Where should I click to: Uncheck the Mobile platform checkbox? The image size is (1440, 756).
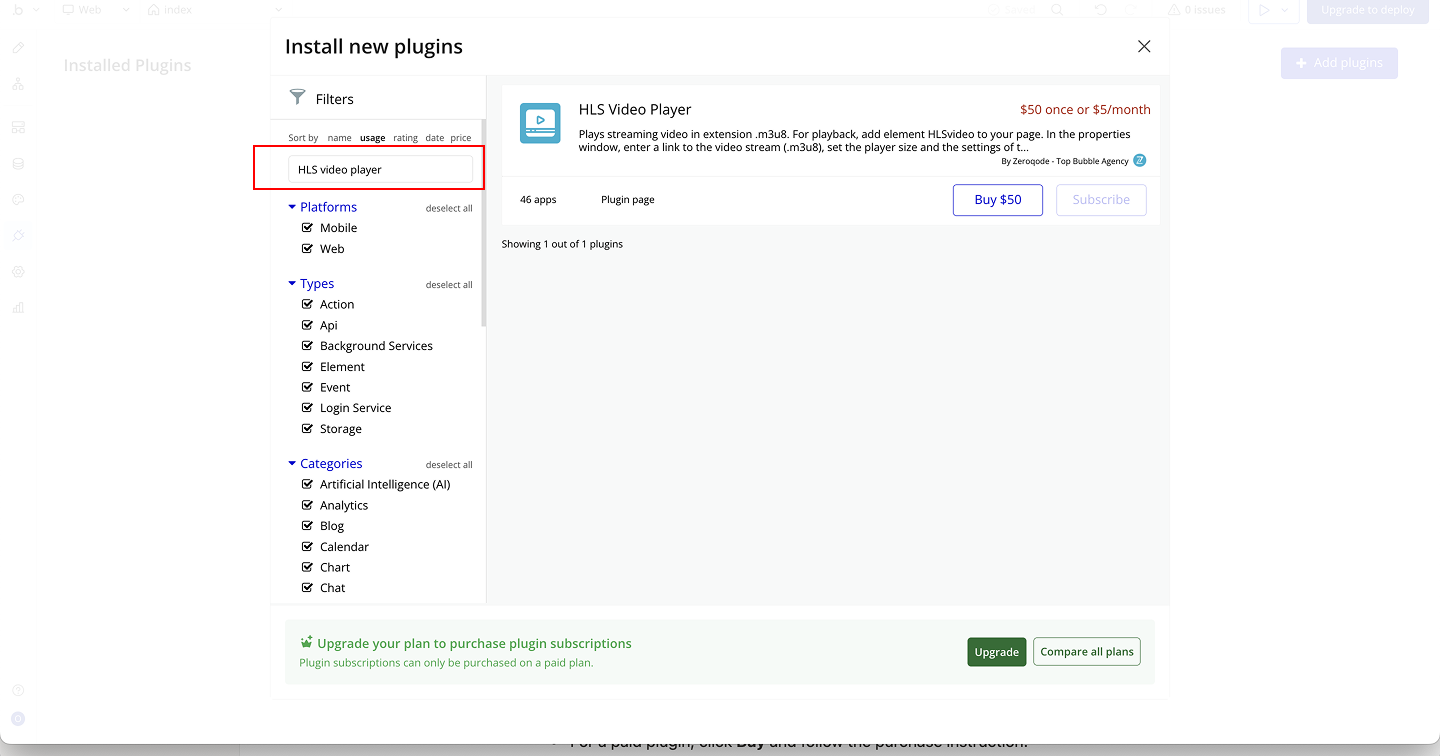[x=308, y=228]
